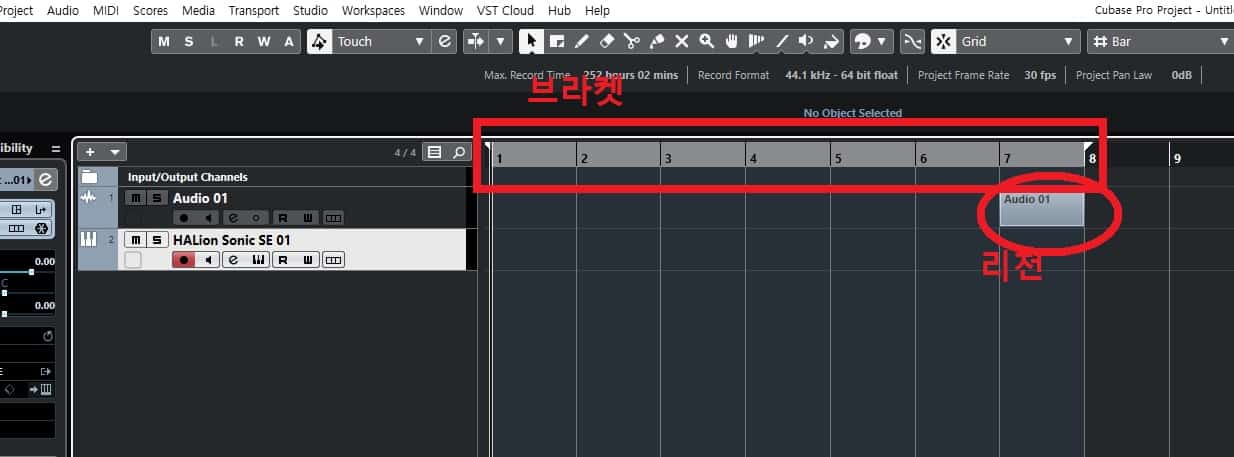The height and width of the screenshot is (457, 1234).
Task: Click the inspector volume fader handle
Action: [31, 272]
